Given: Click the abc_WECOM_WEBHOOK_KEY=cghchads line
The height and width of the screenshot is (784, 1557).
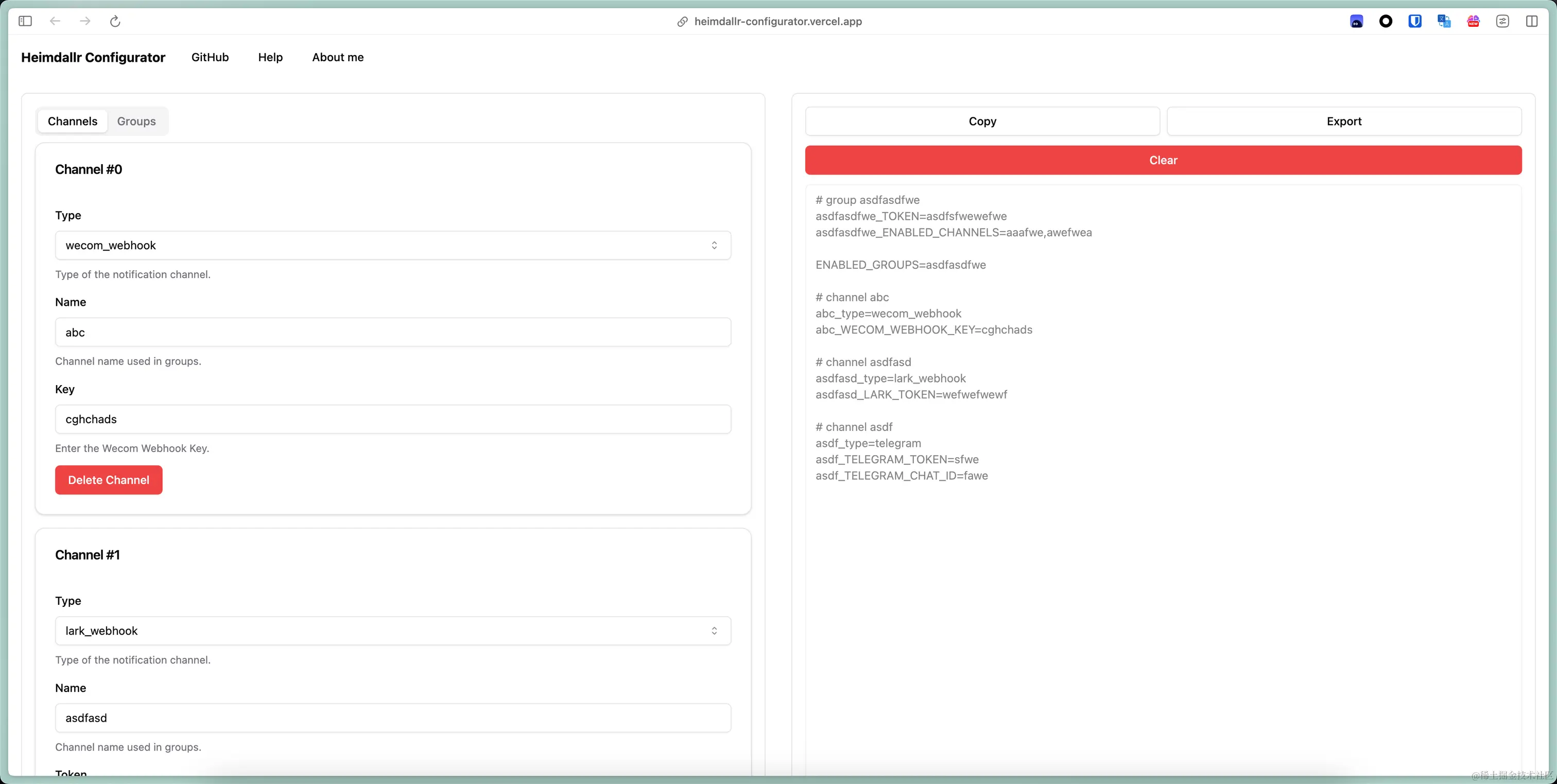Looking at the screenshot, I should tap(924, 330).
